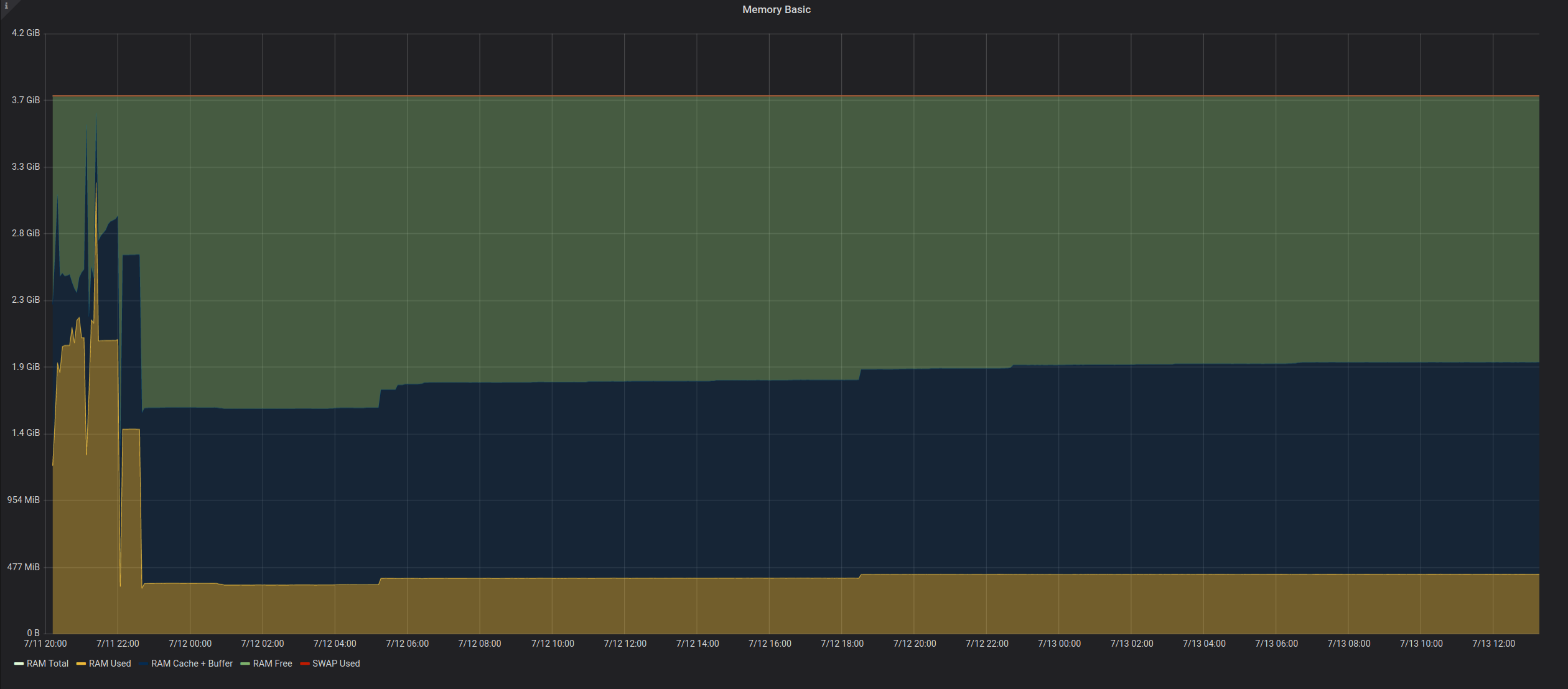Click the 1.9 GiB y-axis label
This screenshot has height=689, width=1568.
(x=26, y=367)
